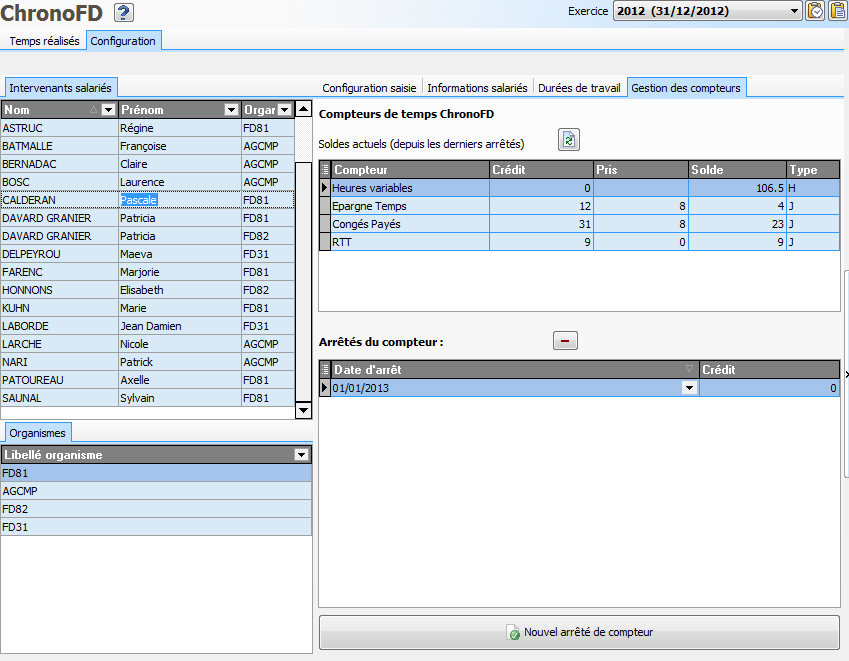Open the date dropdown for 01/01/2013

689,388
